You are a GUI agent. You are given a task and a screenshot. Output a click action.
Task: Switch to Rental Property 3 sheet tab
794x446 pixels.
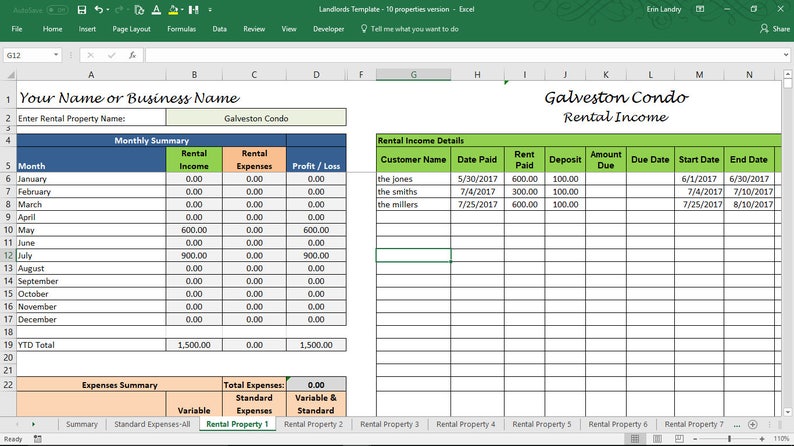coord(389,424)
